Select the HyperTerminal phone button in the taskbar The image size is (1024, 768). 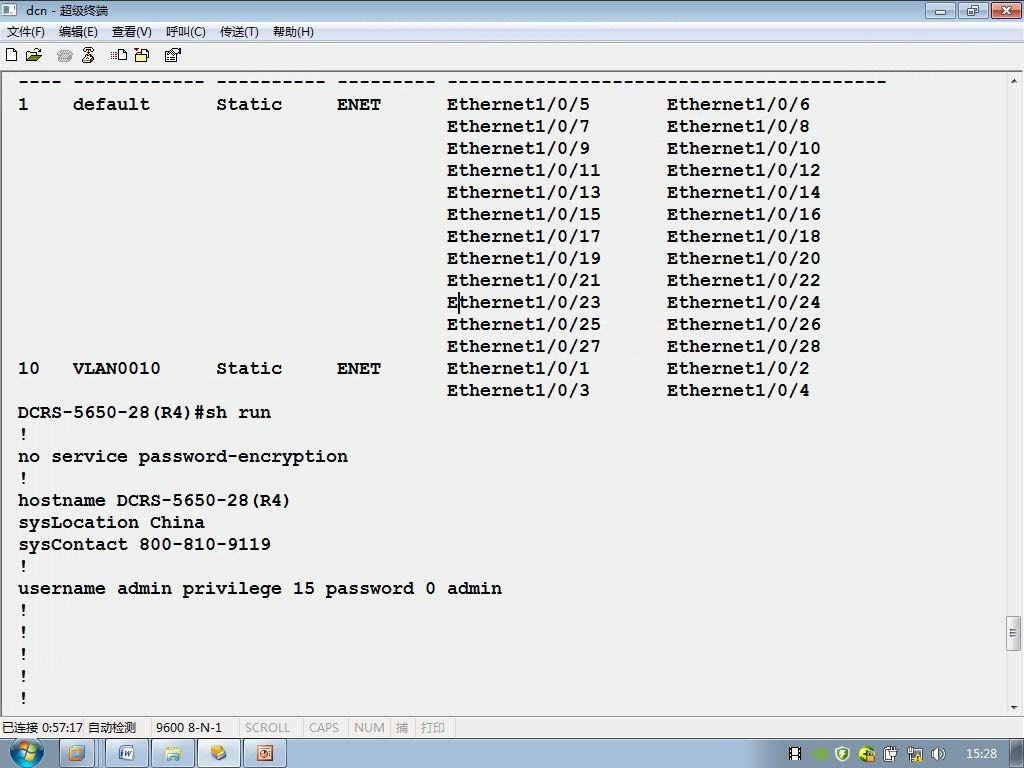click(218, 754)
